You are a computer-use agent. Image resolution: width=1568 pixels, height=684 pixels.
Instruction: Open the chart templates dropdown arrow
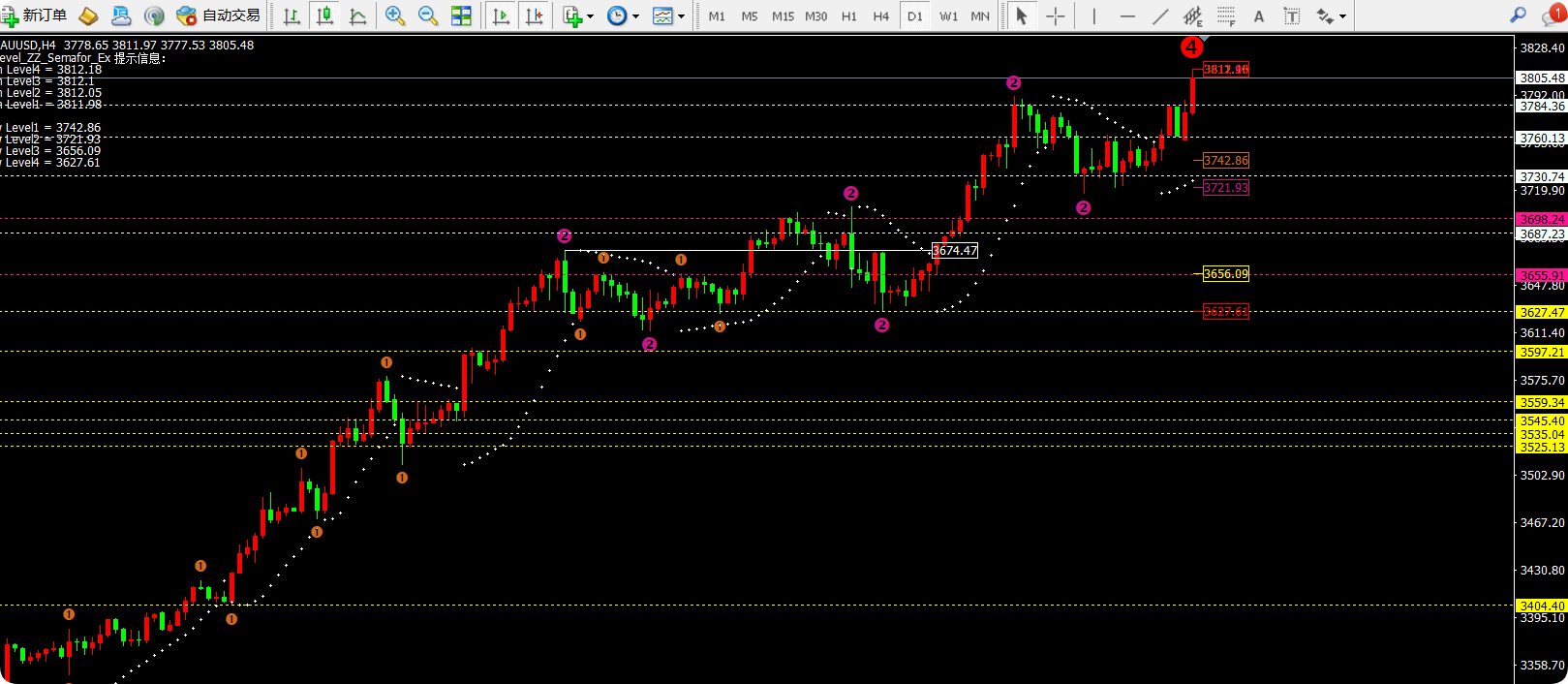681,16
